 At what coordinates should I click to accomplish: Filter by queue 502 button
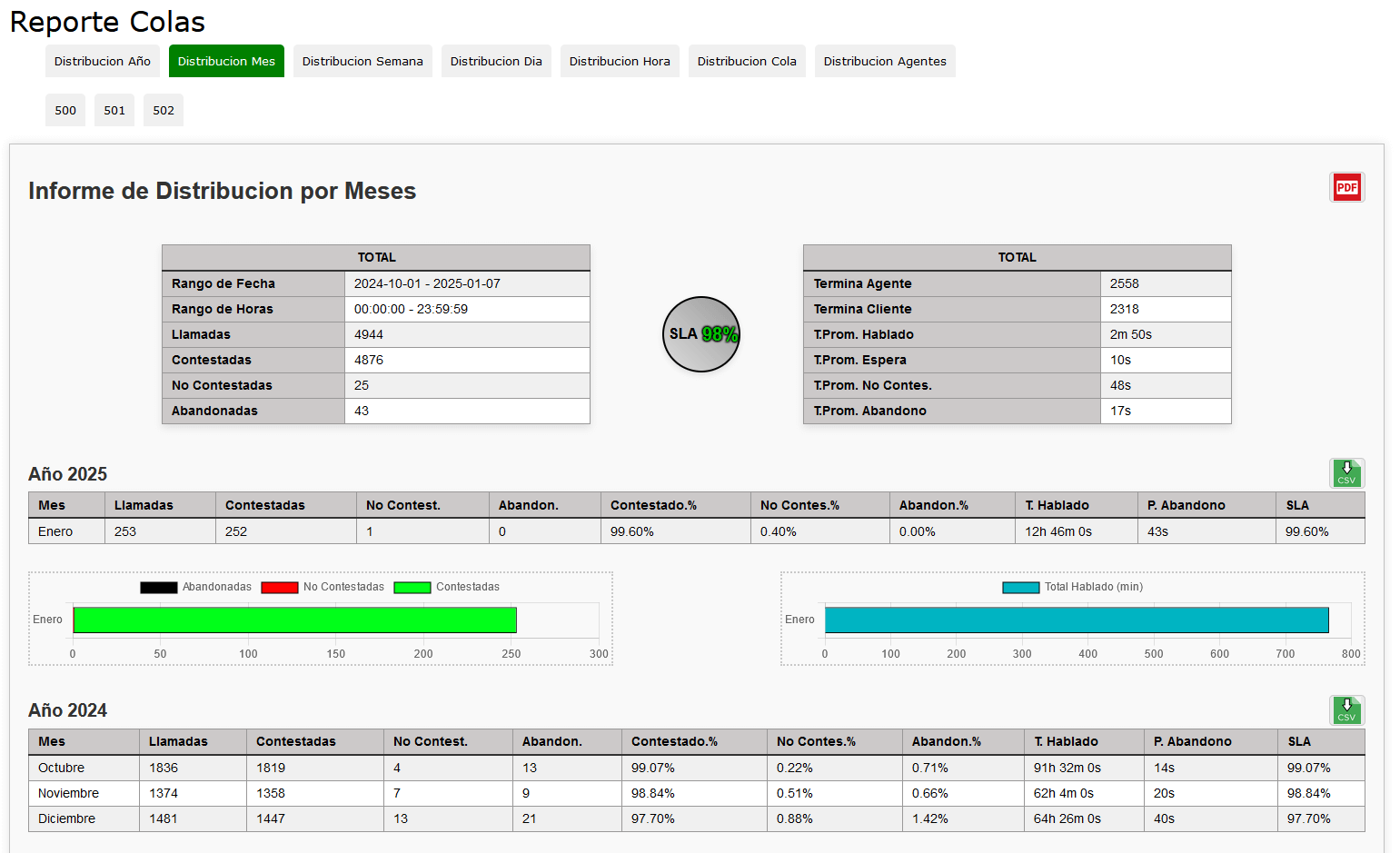[164, 110]
